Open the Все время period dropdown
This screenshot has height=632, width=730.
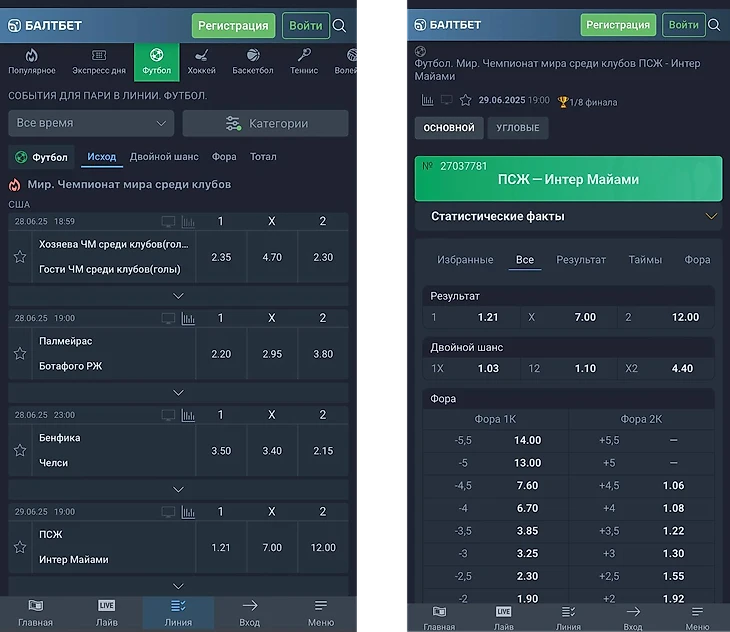91,123
